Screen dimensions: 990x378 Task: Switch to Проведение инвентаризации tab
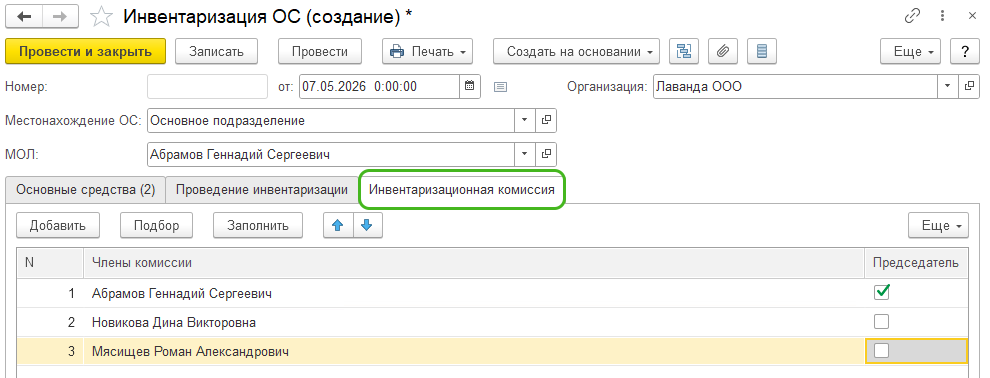(262, 190)
